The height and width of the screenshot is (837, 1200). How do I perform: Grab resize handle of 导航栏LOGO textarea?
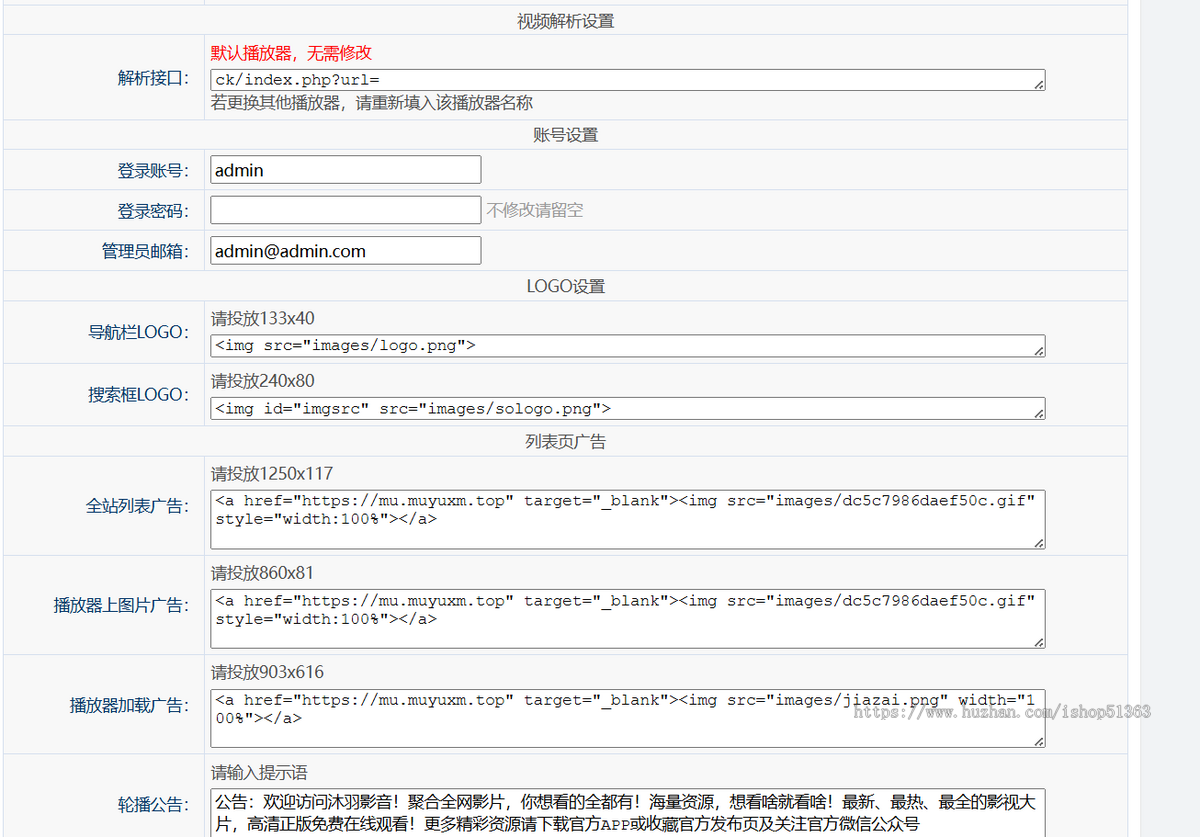[1039, 351]
